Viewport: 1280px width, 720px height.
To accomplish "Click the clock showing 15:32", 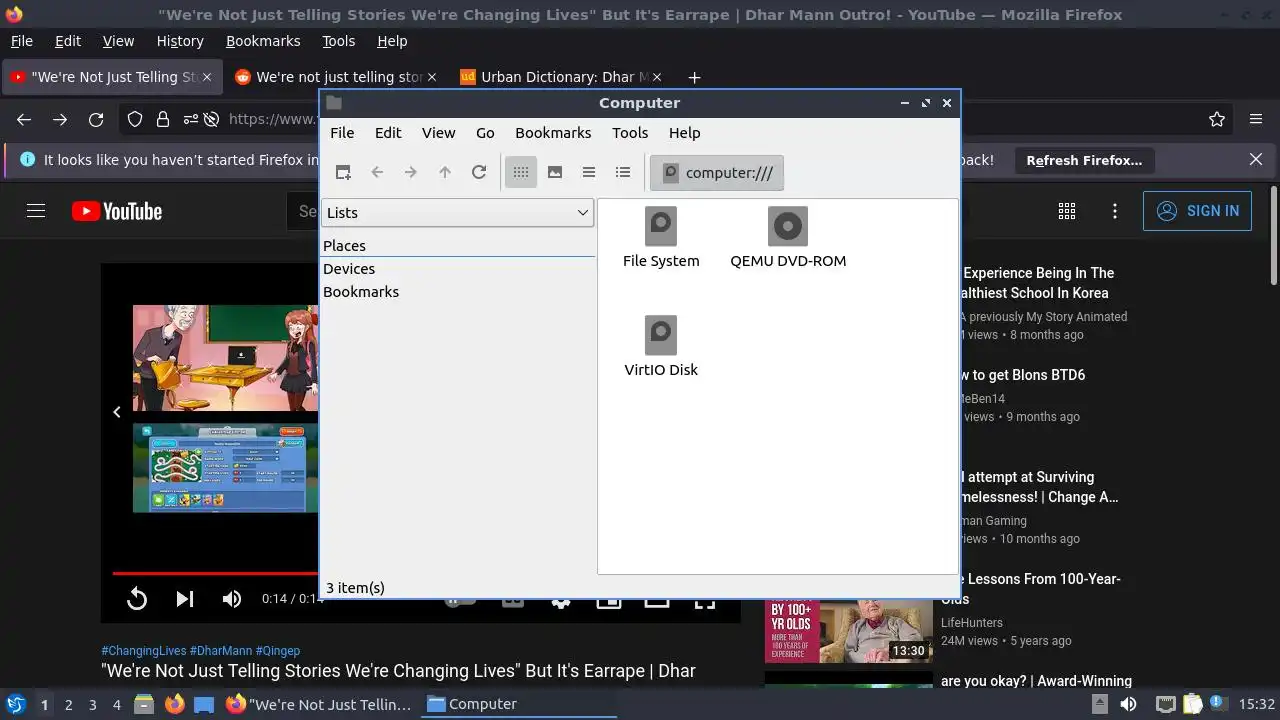I will click(1256, 704).
